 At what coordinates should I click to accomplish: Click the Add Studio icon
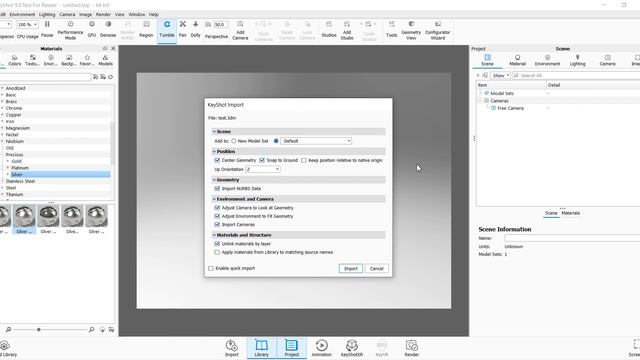click(x=347, y=30)
